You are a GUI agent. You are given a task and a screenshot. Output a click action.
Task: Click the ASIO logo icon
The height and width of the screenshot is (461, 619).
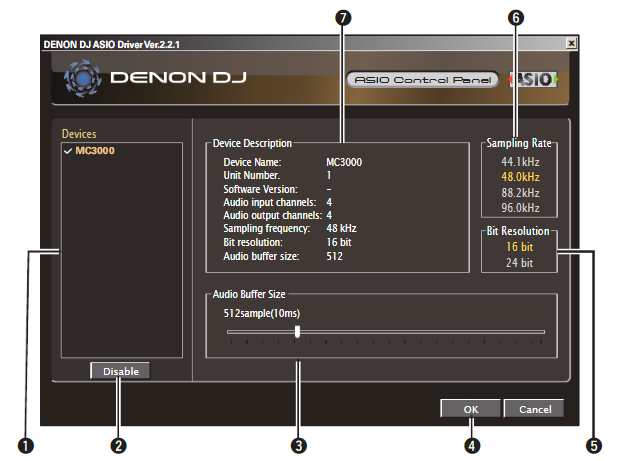[x=533, y=80]
